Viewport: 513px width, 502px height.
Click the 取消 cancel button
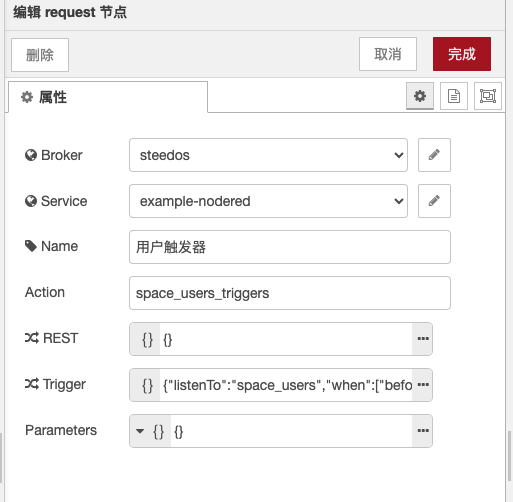coord(388,54)
